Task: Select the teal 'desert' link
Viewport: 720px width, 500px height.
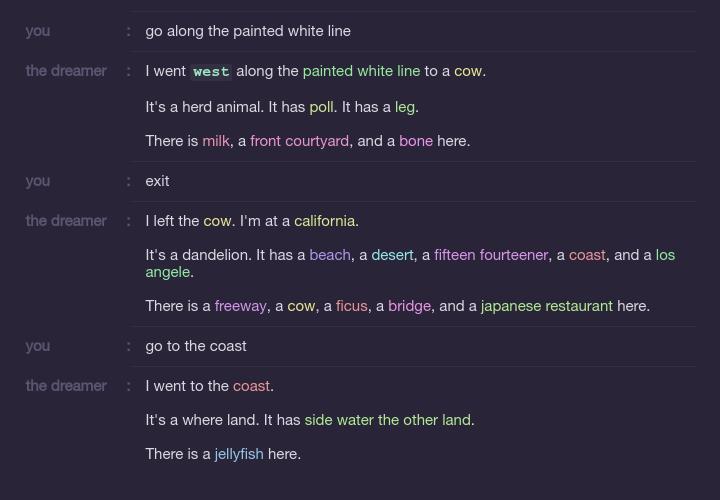Action: (393, 255)
